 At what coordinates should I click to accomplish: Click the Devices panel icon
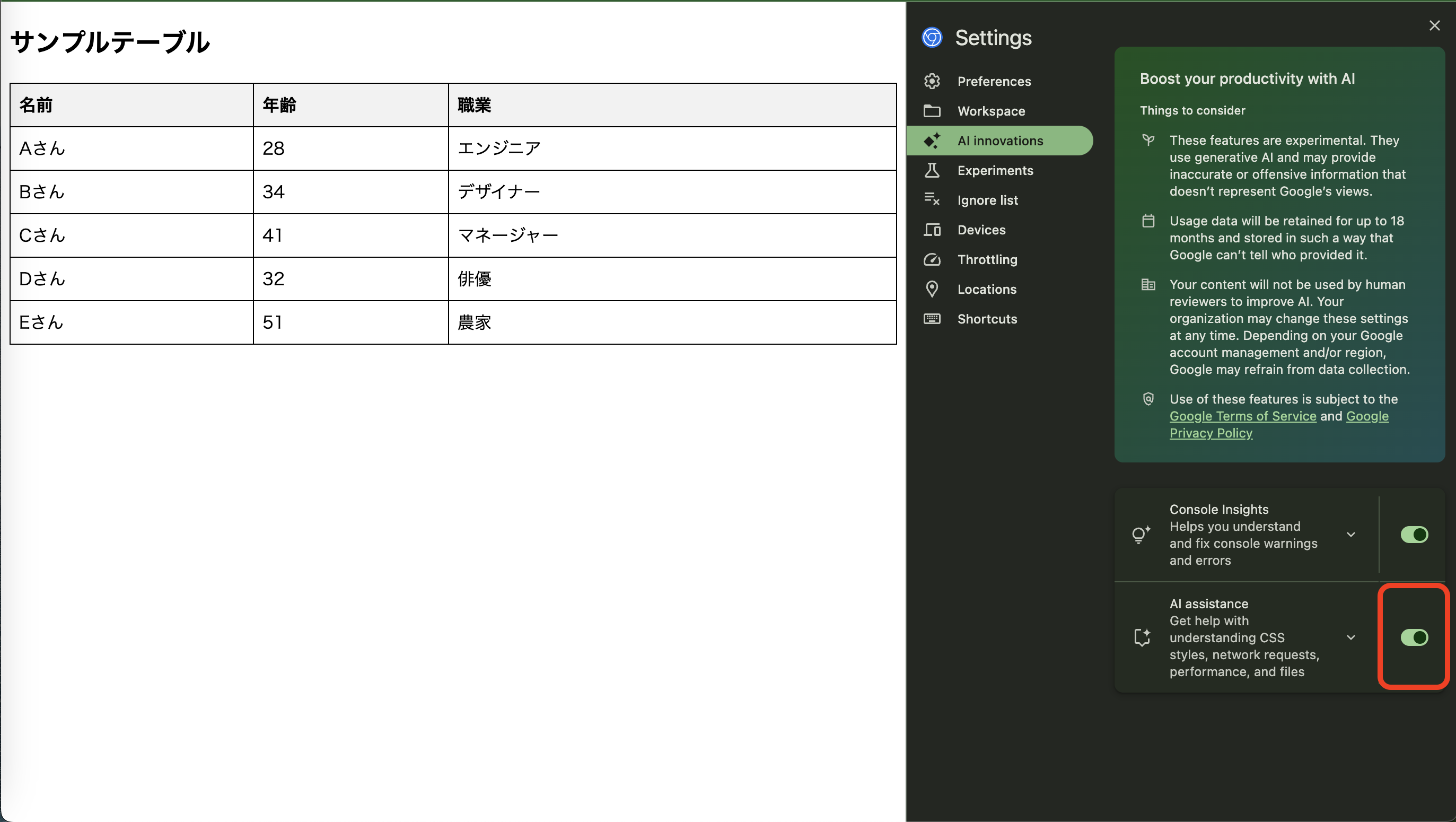(933, 230)
